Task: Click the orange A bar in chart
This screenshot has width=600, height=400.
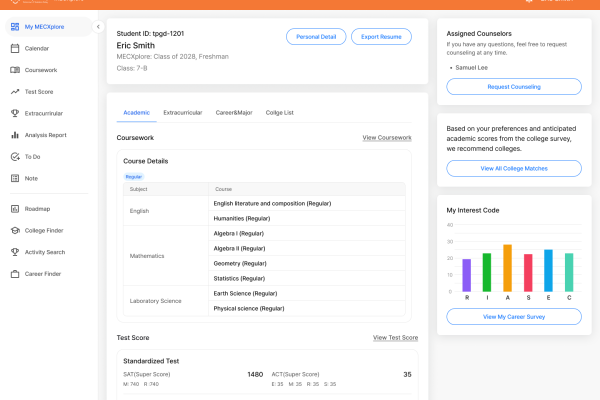Action: pos(507,268)
